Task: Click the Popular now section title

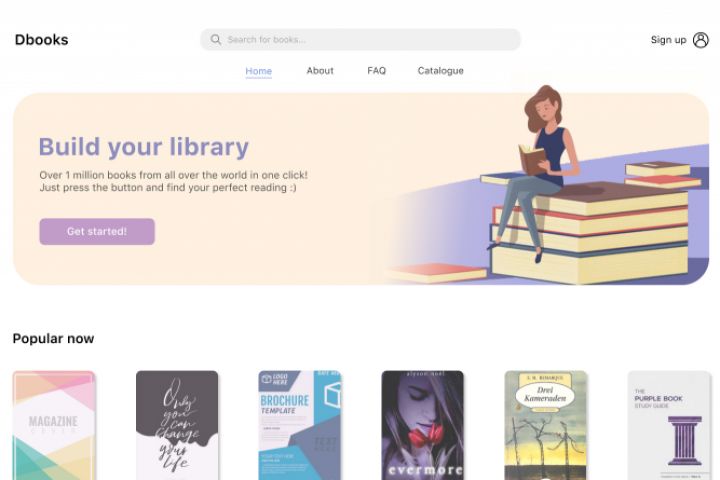Action: point(53,339)
